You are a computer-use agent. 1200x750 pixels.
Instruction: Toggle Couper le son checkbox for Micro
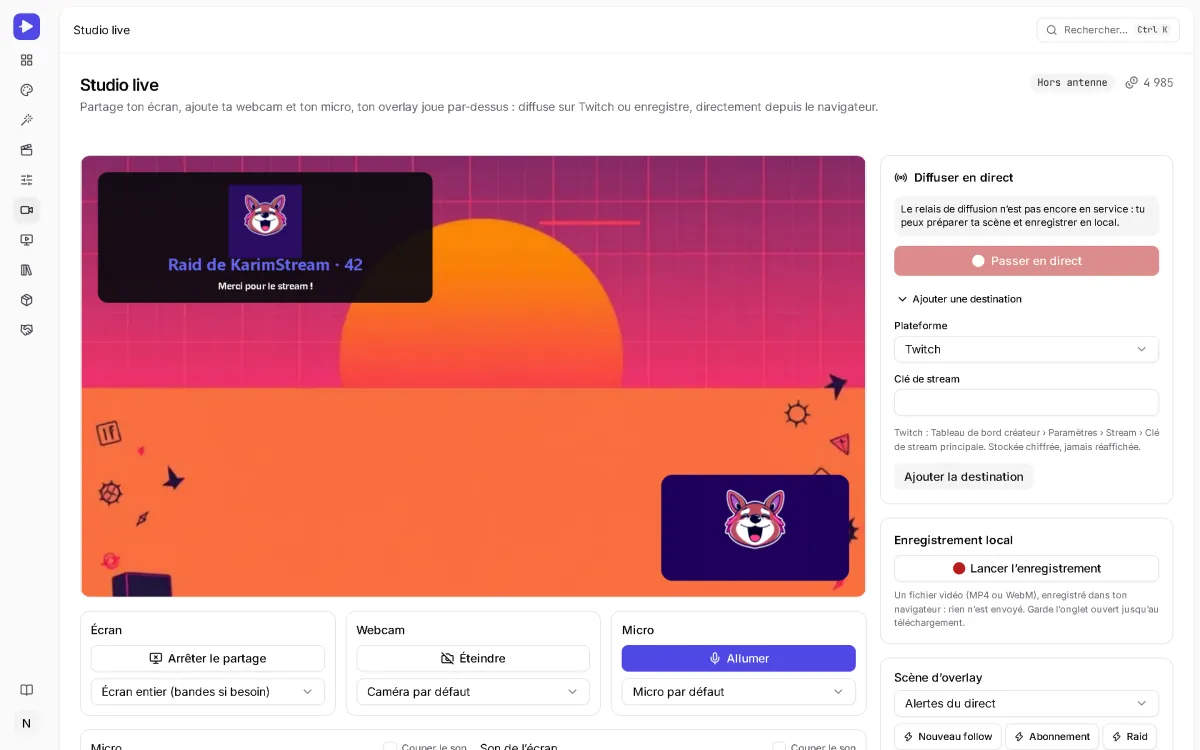pos(390,747)
